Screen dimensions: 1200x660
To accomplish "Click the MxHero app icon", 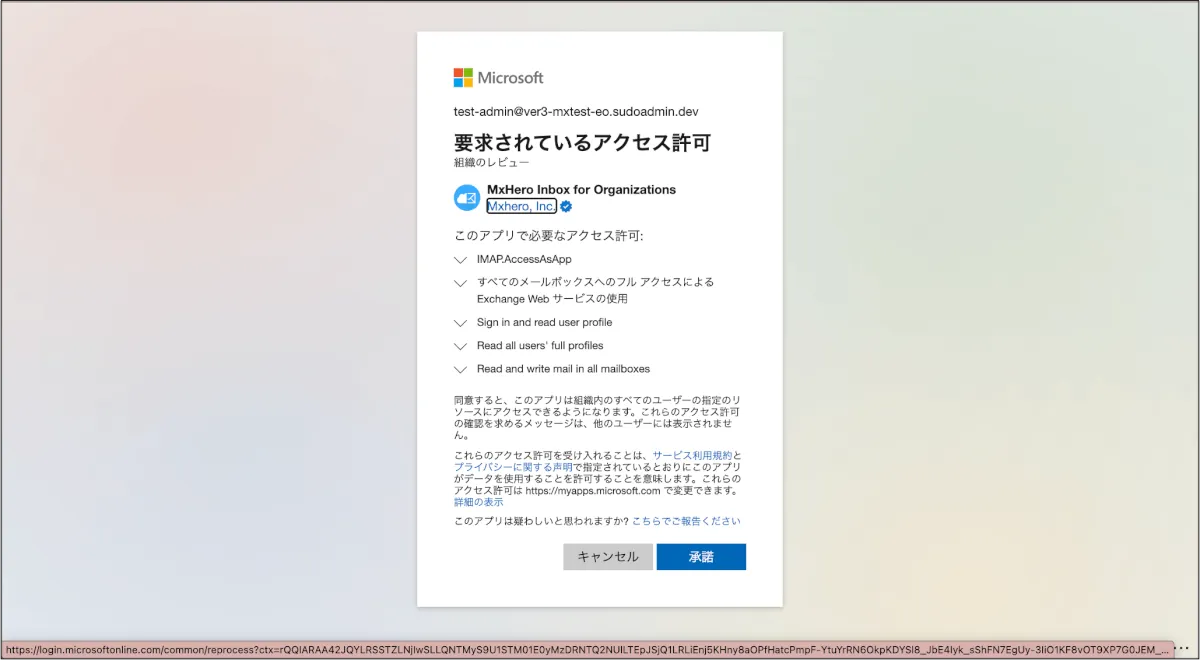I will click(x=467, y=198).
